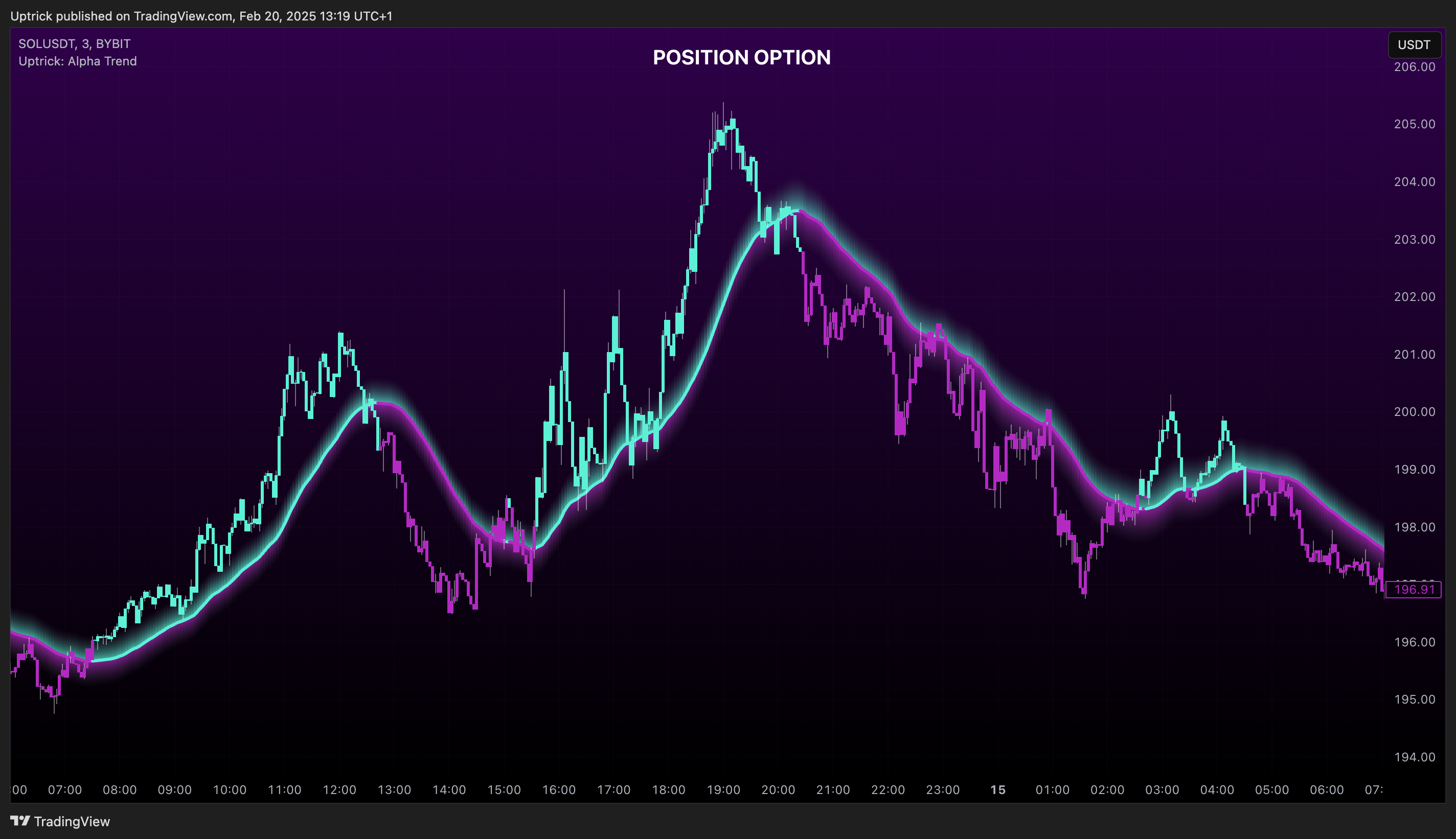
Task: Click the 19:00 time axis label
Action: point(723,789)
